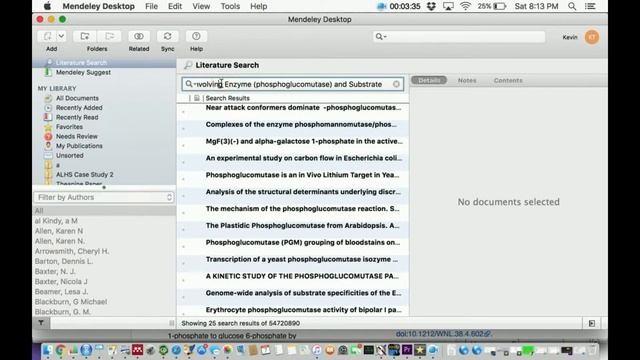Open Favorites in My Library

pyautogui.click(x=69, y=127)
